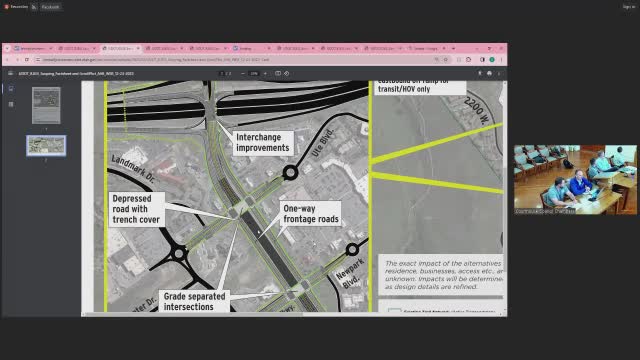
Task: Download the PDF file
Action: tap(480, 73)
